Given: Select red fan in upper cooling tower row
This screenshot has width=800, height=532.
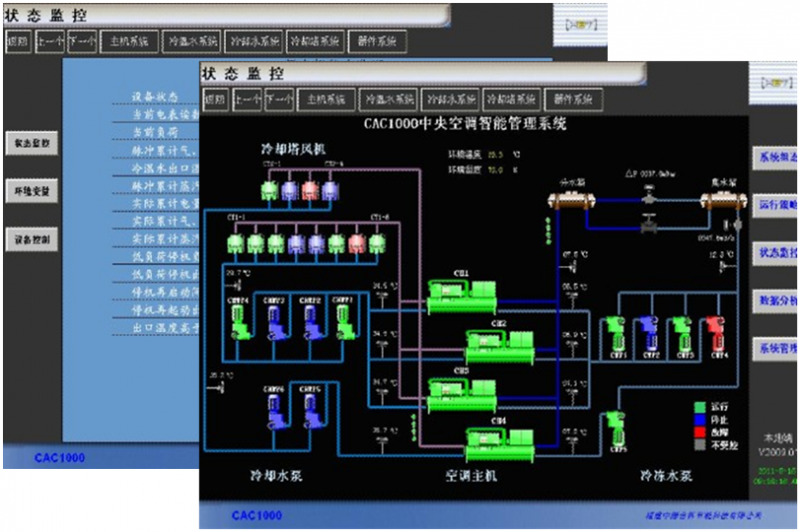Looking at the screenshot, I should click(x=311, y=188).
